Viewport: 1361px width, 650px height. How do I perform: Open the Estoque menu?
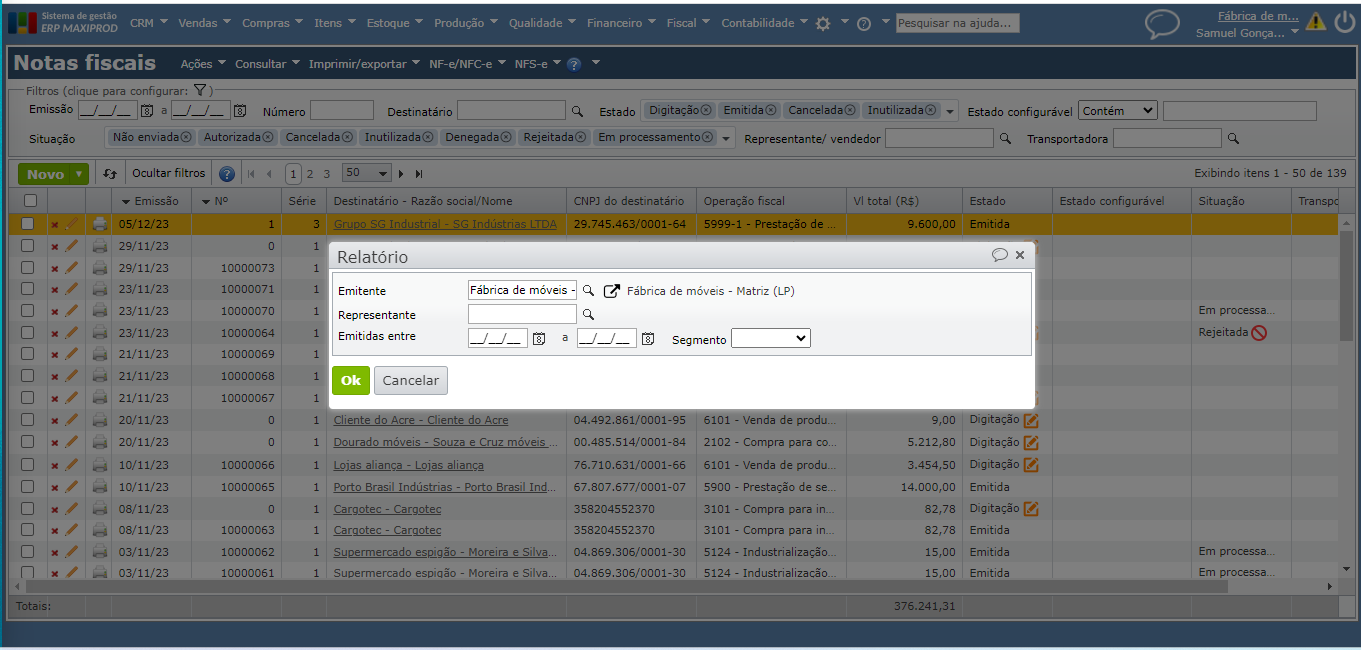394,22
